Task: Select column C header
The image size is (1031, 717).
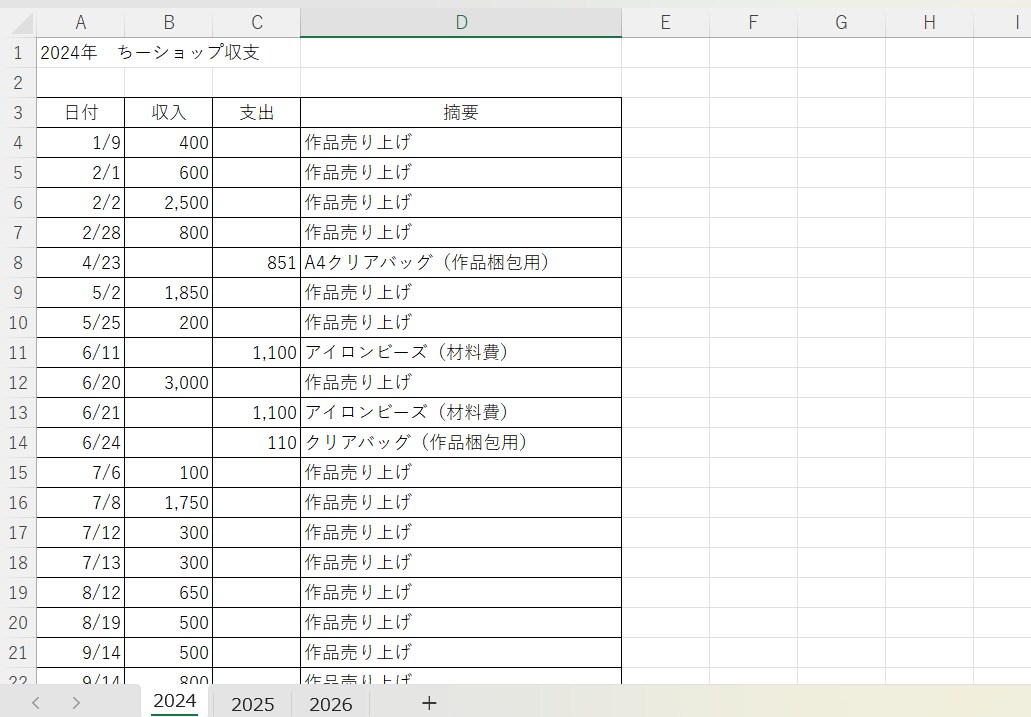Action: tap(256, 22)
